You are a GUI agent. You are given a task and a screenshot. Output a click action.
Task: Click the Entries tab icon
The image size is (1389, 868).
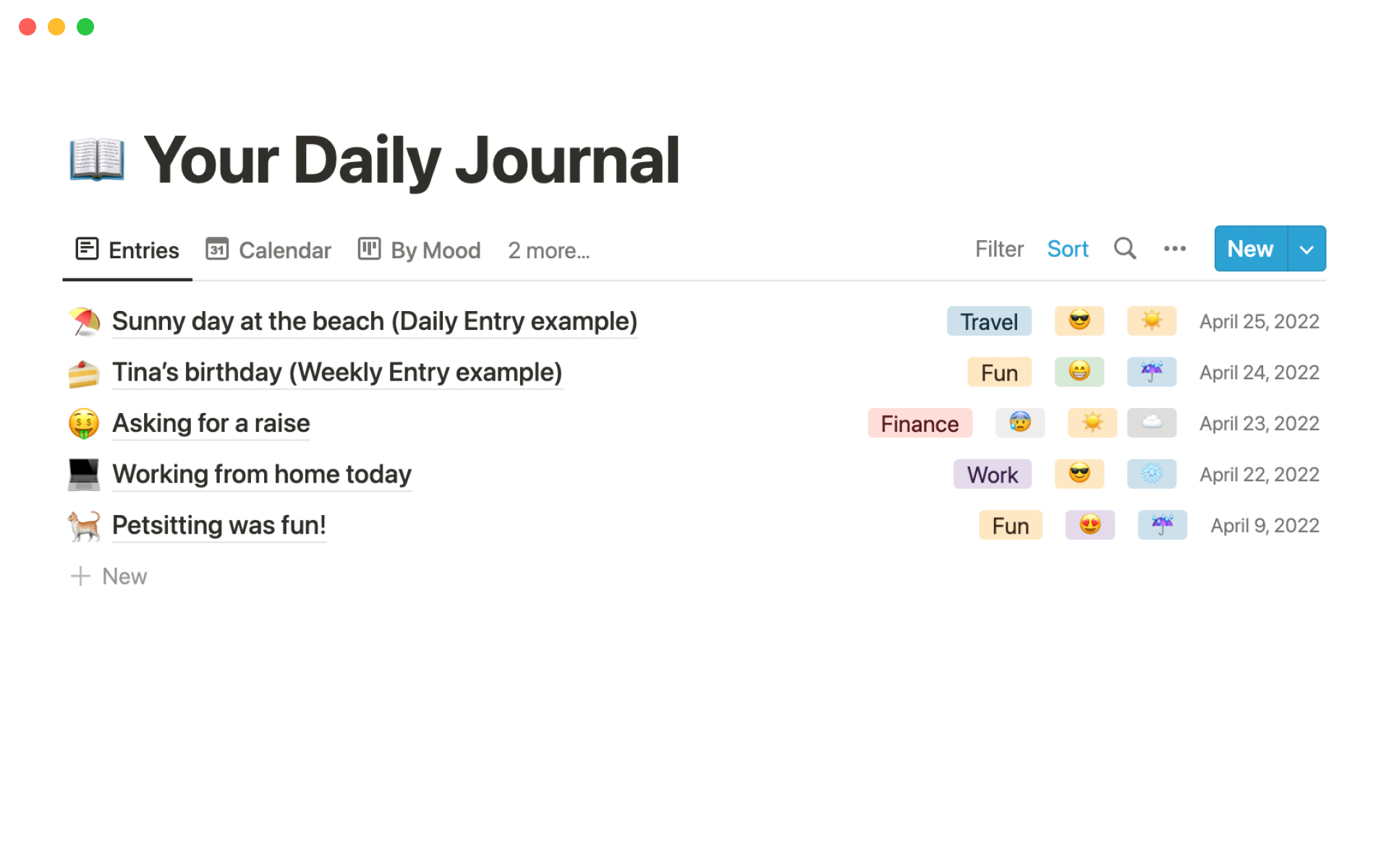click(87, 250)
